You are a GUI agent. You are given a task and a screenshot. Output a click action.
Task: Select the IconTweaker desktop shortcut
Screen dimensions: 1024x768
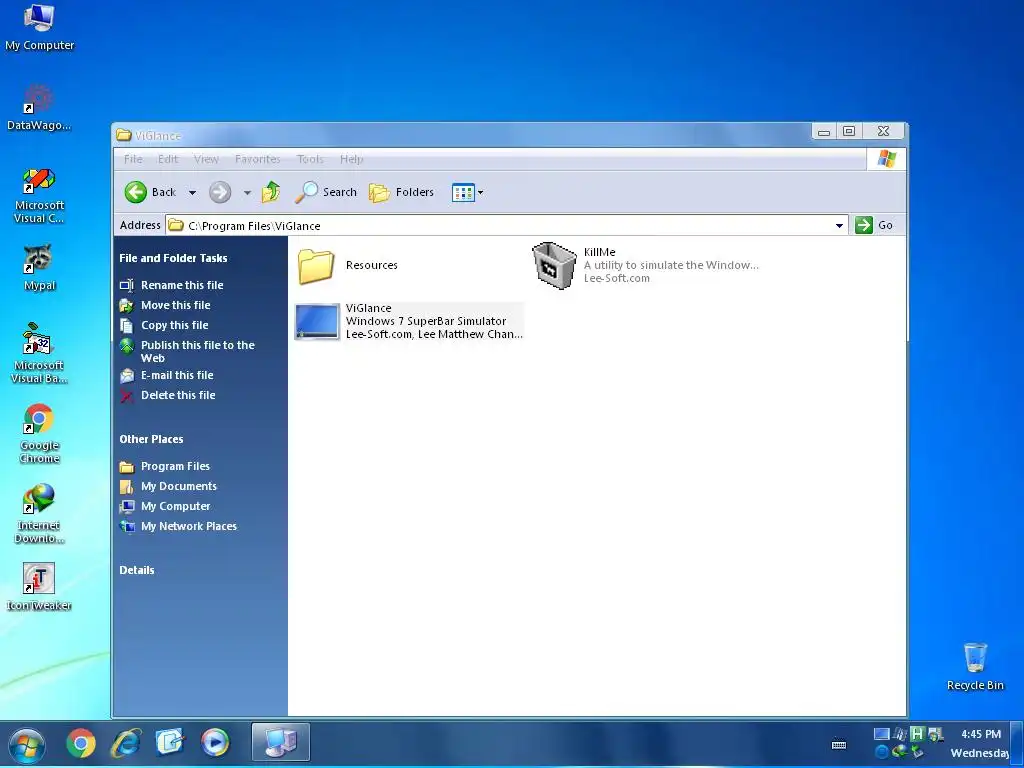coord(39,587)
